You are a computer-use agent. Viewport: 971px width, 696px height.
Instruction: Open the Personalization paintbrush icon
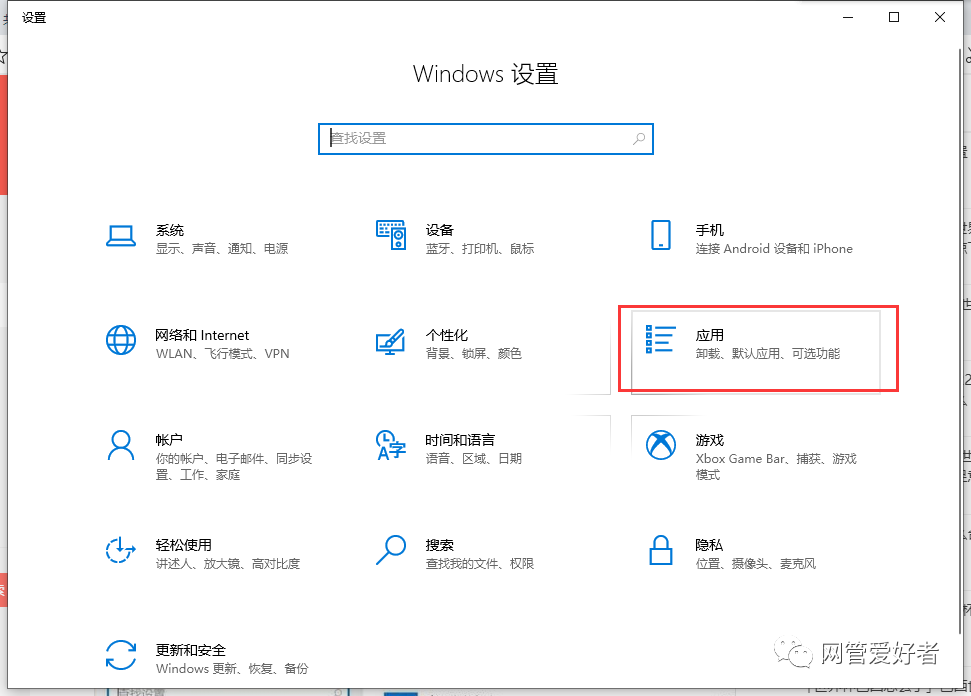pos(390,341)
